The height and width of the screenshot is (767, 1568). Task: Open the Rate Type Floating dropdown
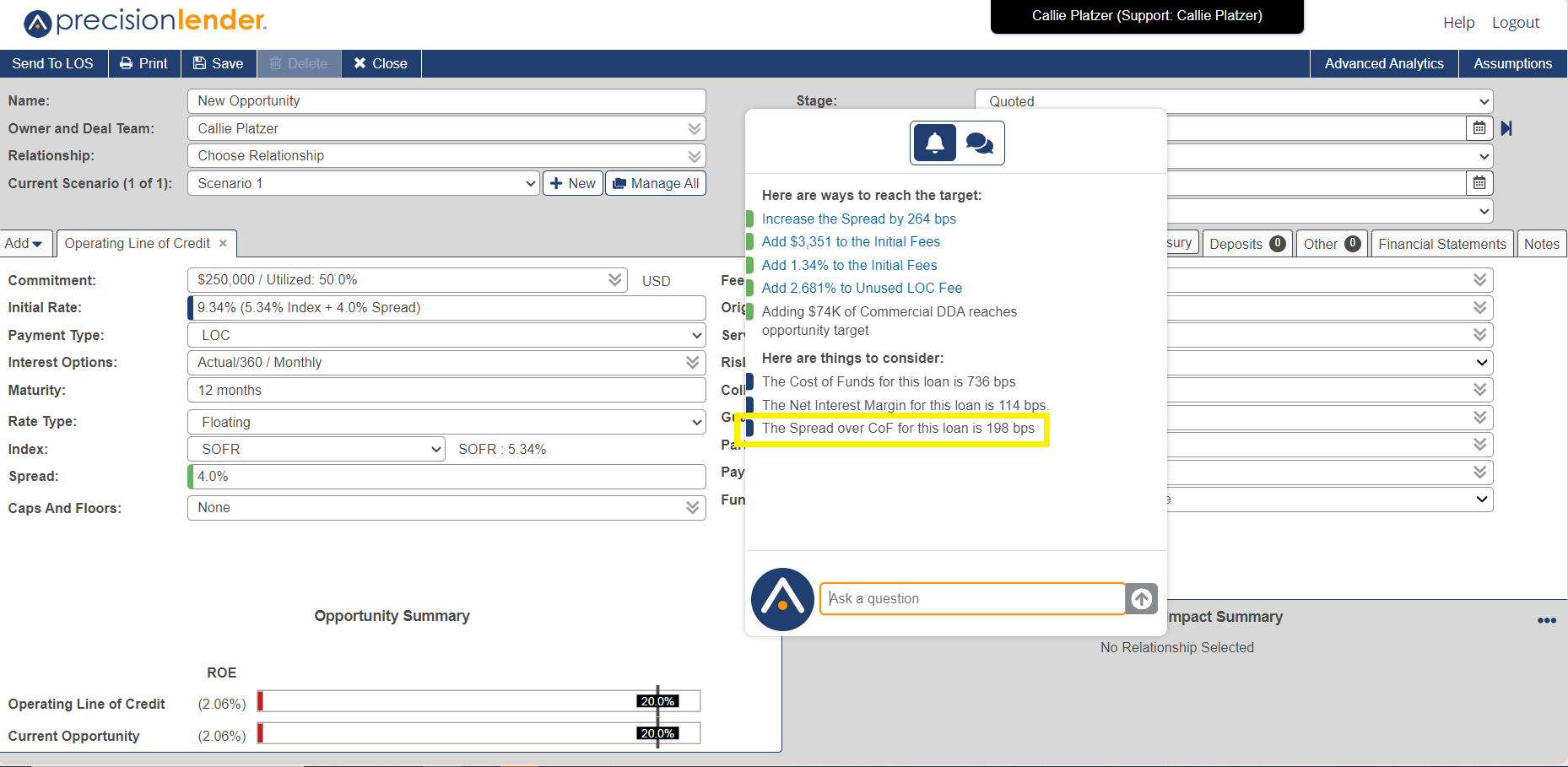click(446, 422)
